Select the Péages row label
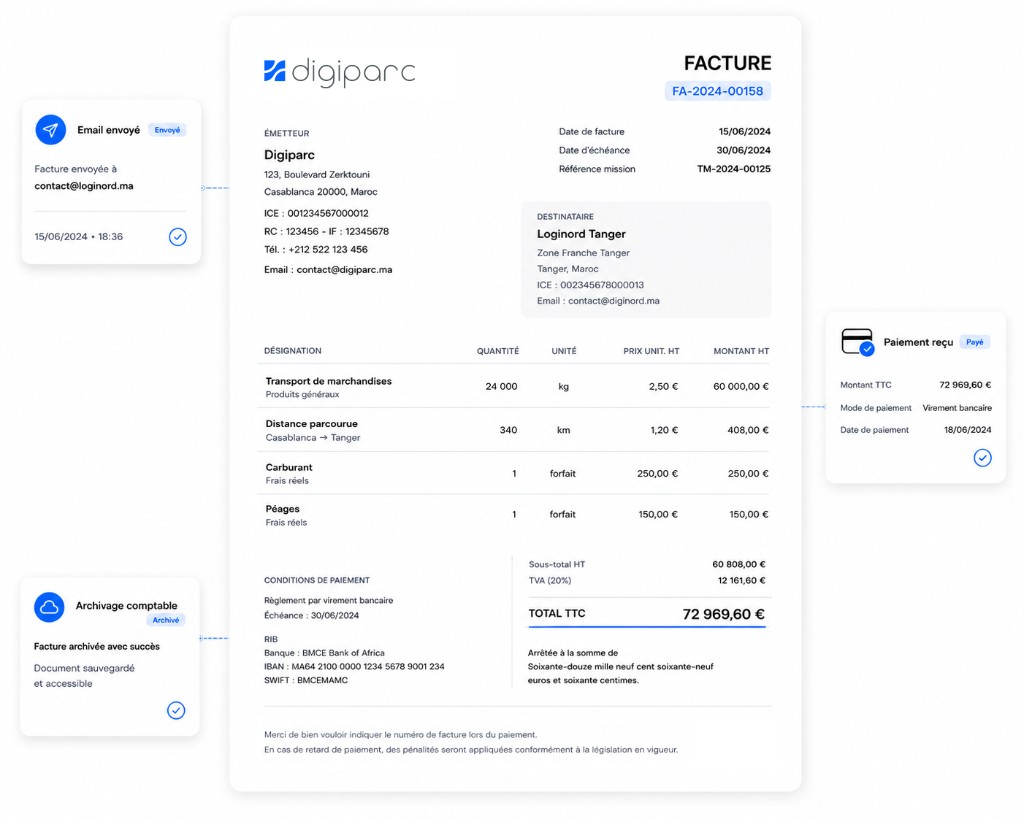Screen dimensions: 1024x819 point(282,509)
